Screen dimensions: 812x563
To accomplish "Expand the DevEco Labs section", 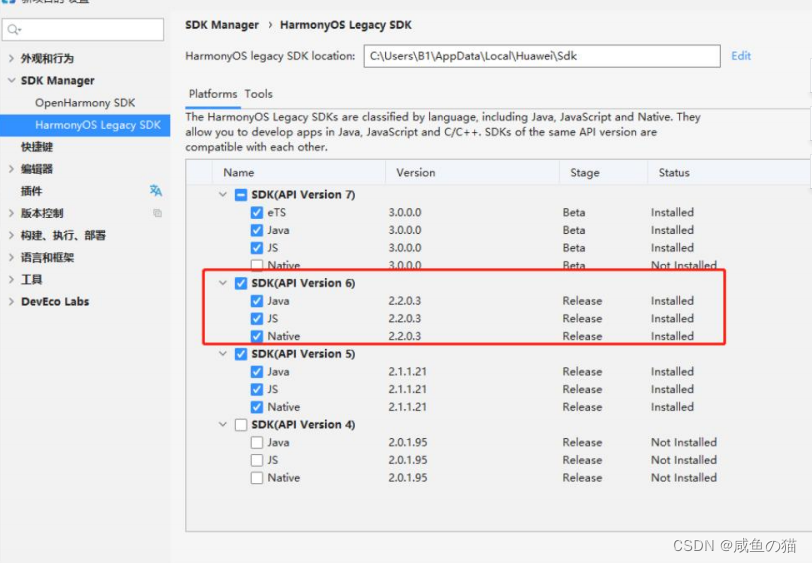I will (11, 301).
